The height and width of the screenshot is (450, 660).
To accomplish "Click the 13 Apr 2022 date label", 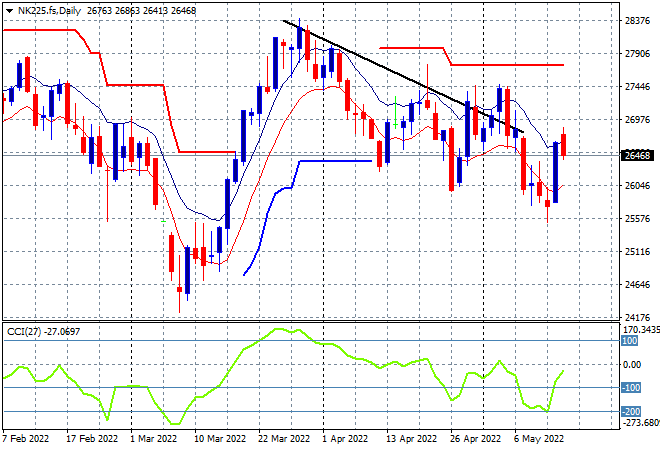I will pos(412,439).
